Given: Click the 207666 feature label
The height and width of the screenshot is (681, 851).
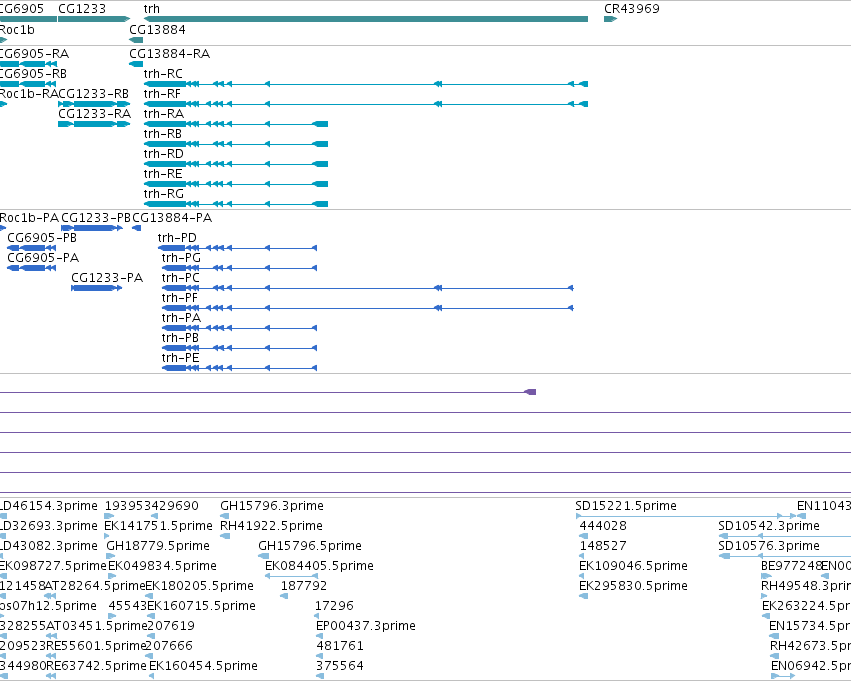Looking at the screenshot, I should (x=170, y=646).
